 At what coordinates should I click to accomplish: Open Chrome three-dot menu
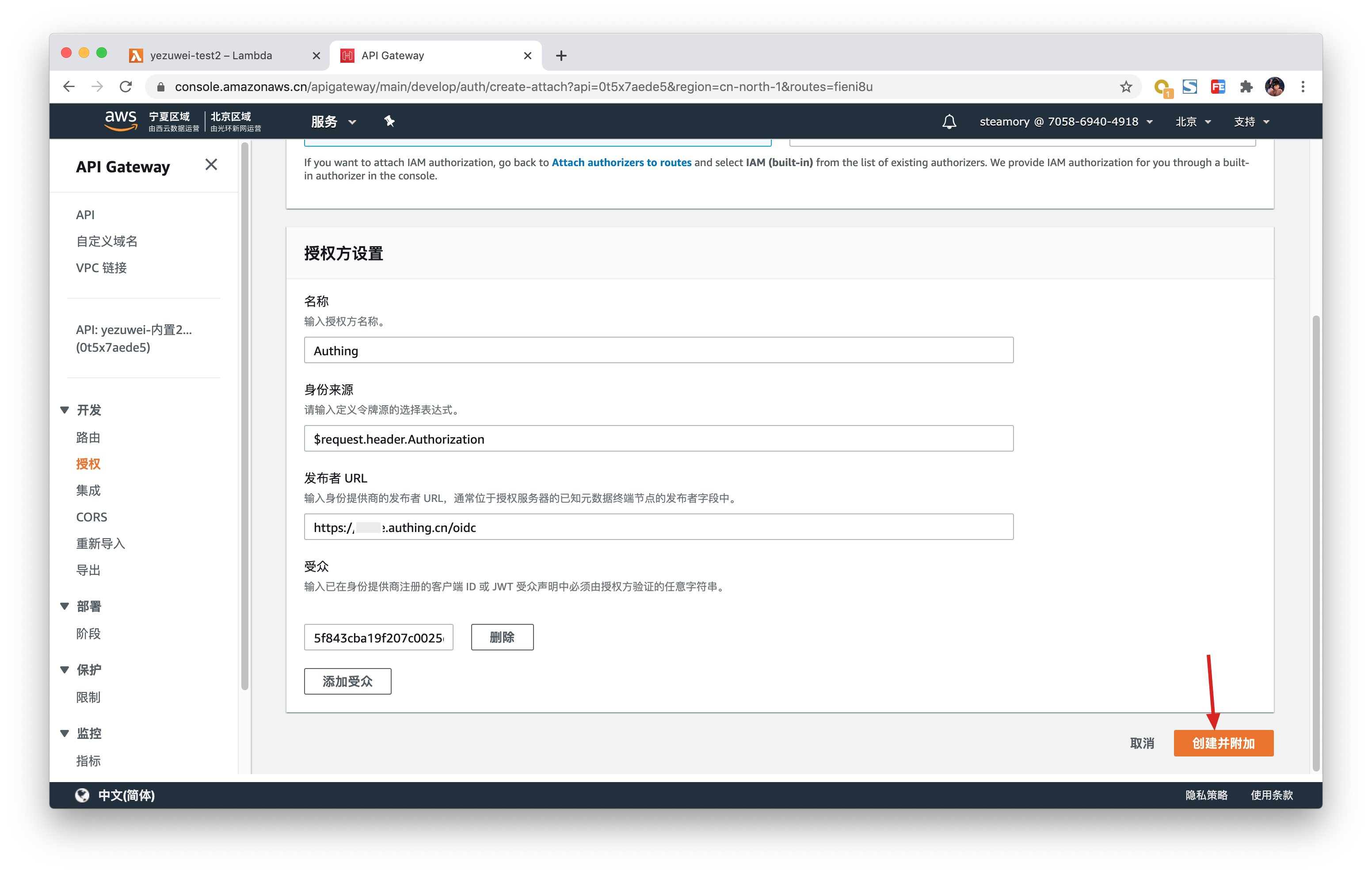pyautogui.click(x=1303, y=87)
